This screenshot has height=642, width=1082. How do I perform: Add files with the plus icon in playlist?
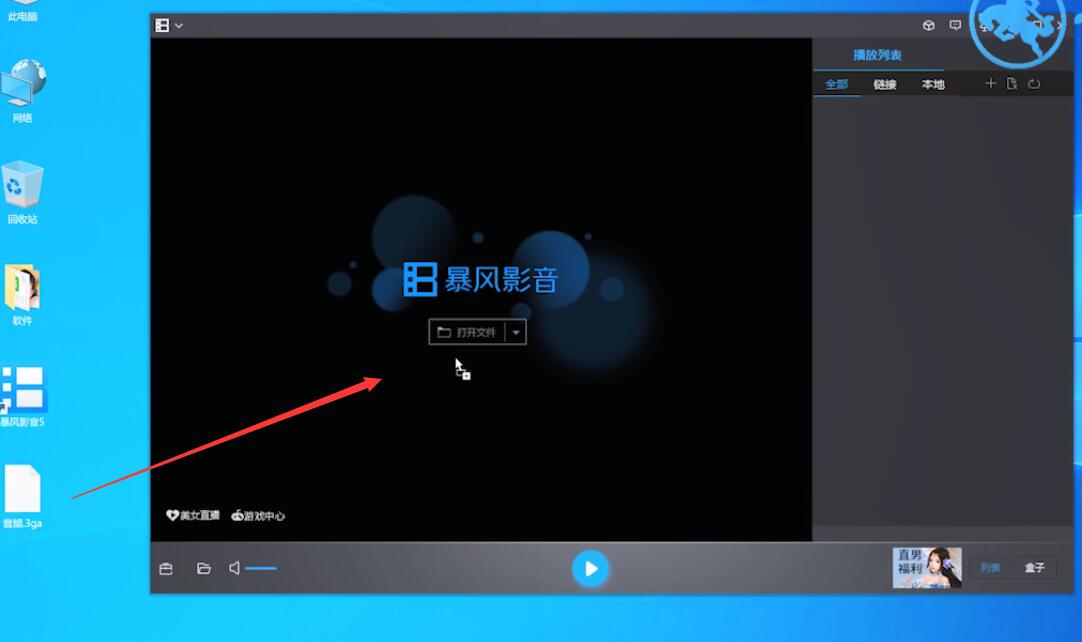[991, 84]
